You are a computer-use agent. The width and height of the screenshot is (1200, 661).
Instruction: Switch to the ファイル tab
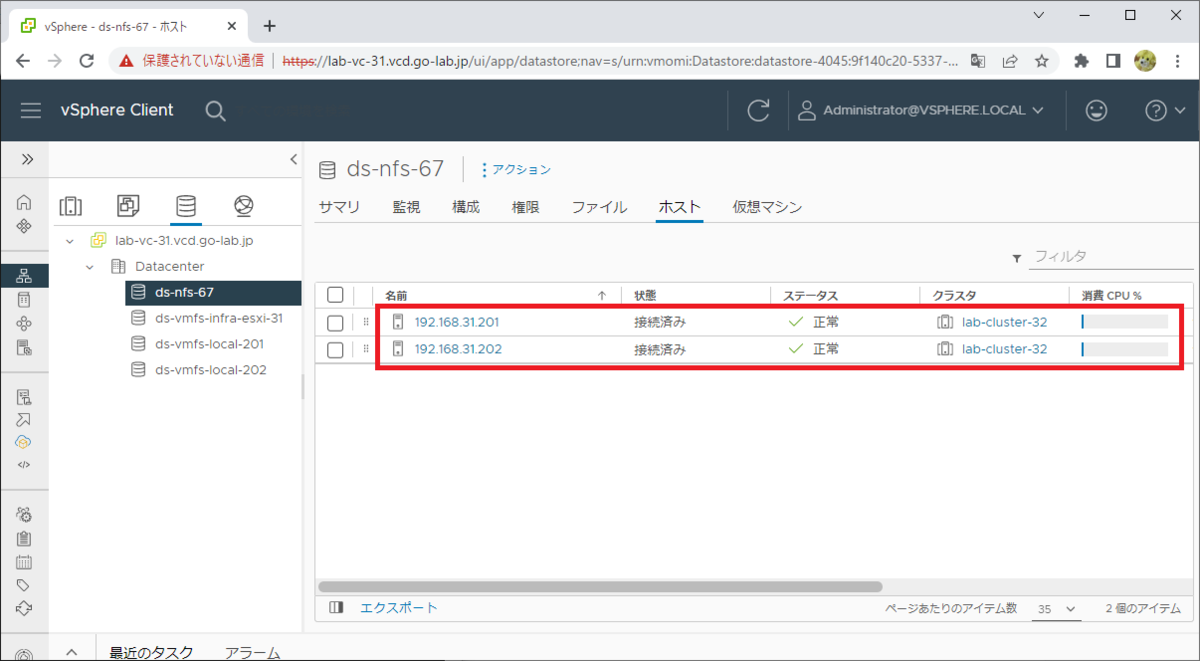point(599,207)
